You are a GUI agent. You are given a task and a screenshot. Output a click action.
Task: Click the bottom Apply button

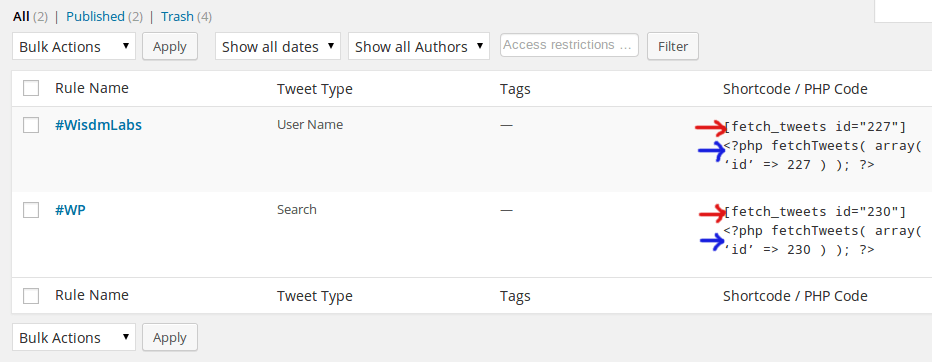click(x=170, y=337)
